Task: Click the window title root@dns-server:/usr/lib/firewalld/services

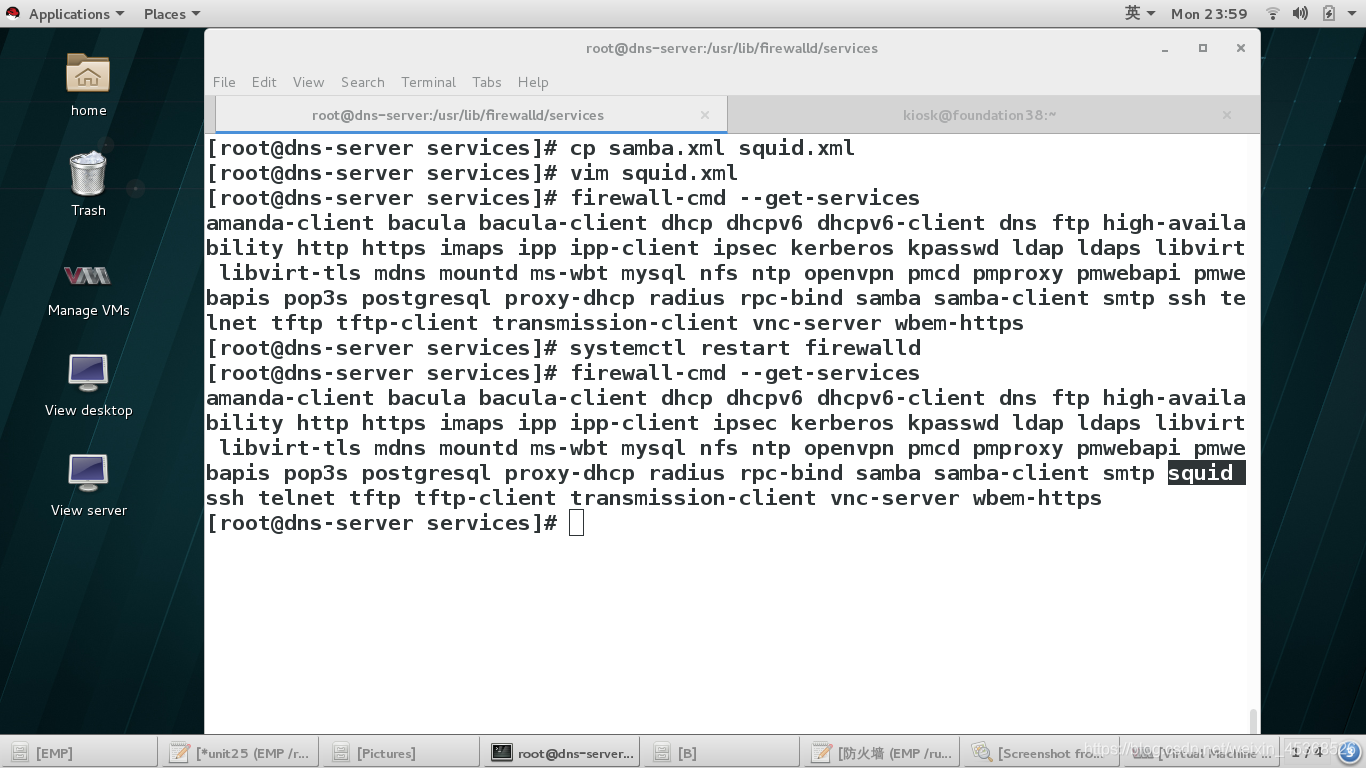Action: (732, 48)
